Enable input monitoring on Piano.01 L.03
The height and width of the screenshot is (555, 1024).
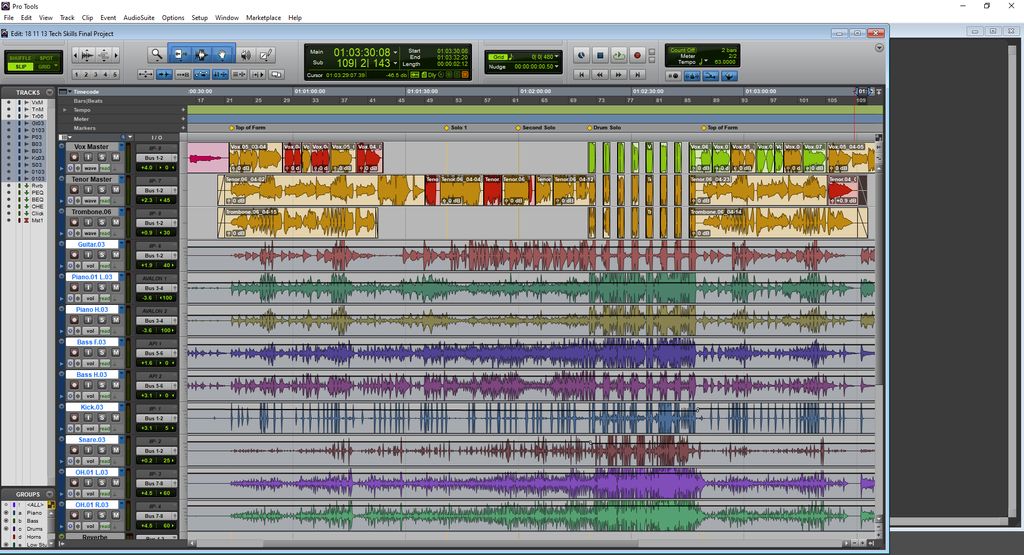88,288
